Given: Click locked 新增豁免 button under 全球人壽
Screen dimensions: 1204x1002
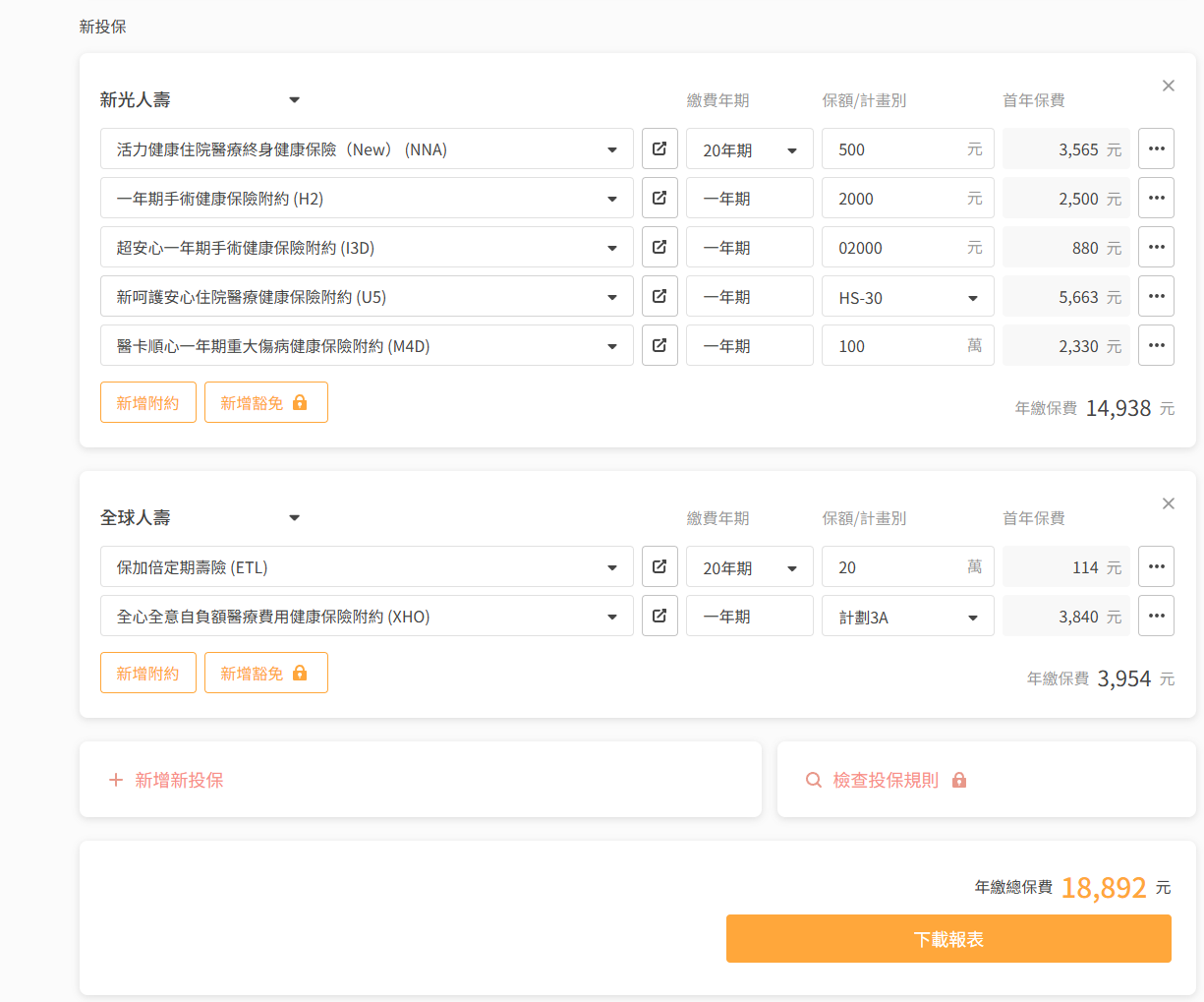Looking at the screenshot, I should pyautogui.click(x=265, y=674).
